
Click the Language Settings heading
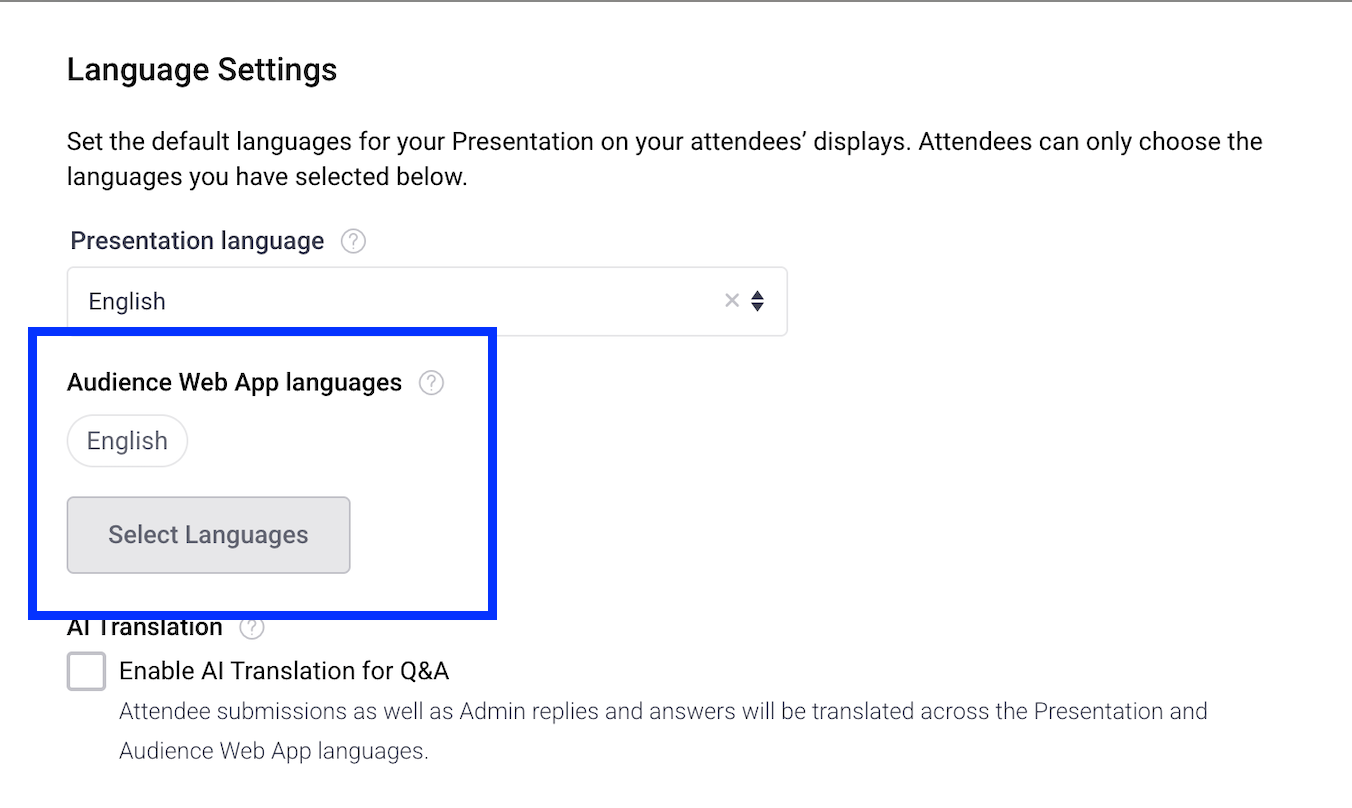pyautogui.click(x=202, y=70)
